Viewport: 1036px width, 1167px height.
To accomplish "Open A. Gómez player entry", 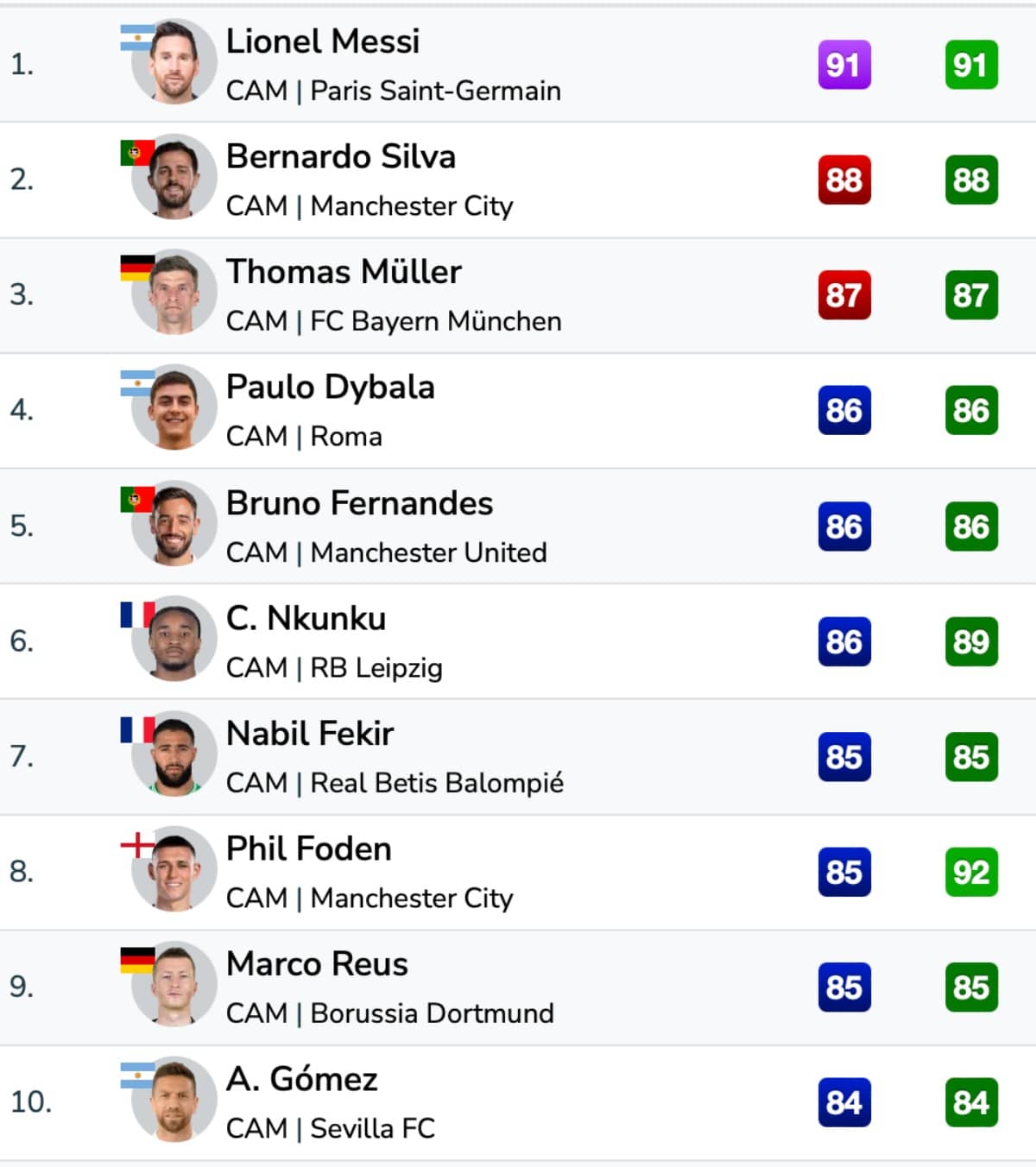I will 301,1079.
